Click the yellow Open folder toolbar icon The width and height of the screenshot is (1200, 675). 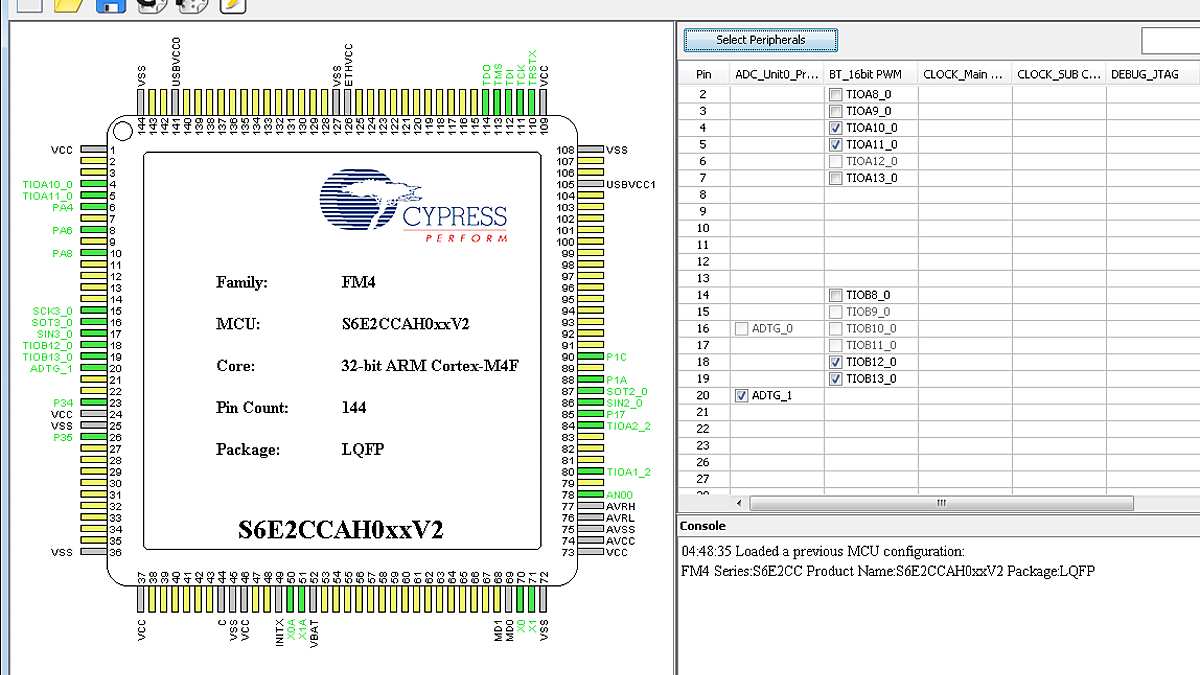pyautogui.click(x=68, y=4)
